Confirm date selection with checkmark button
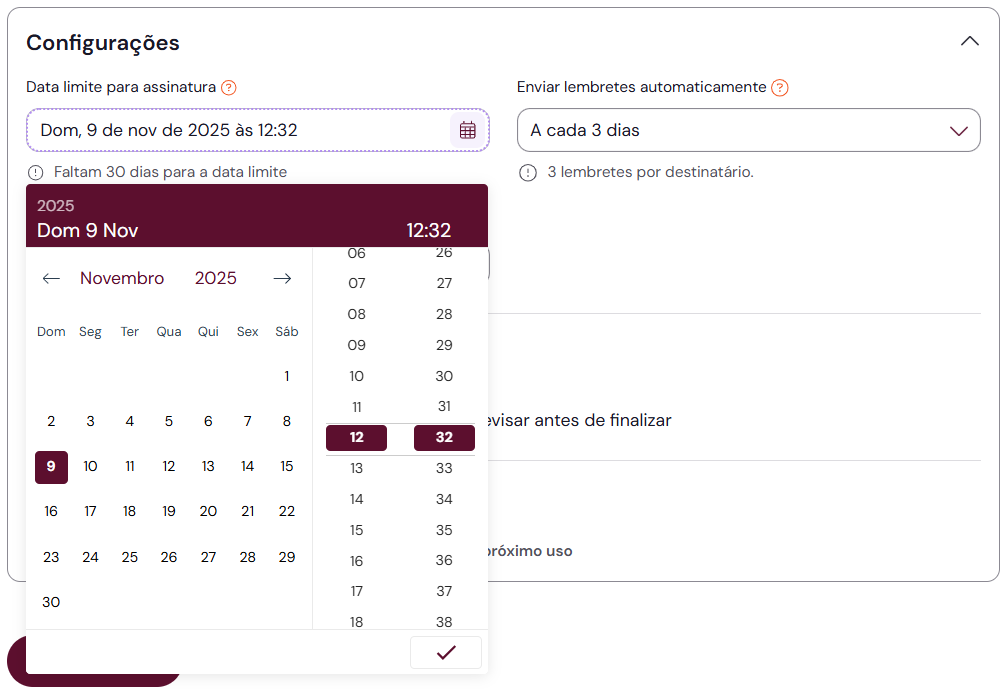 446,652
